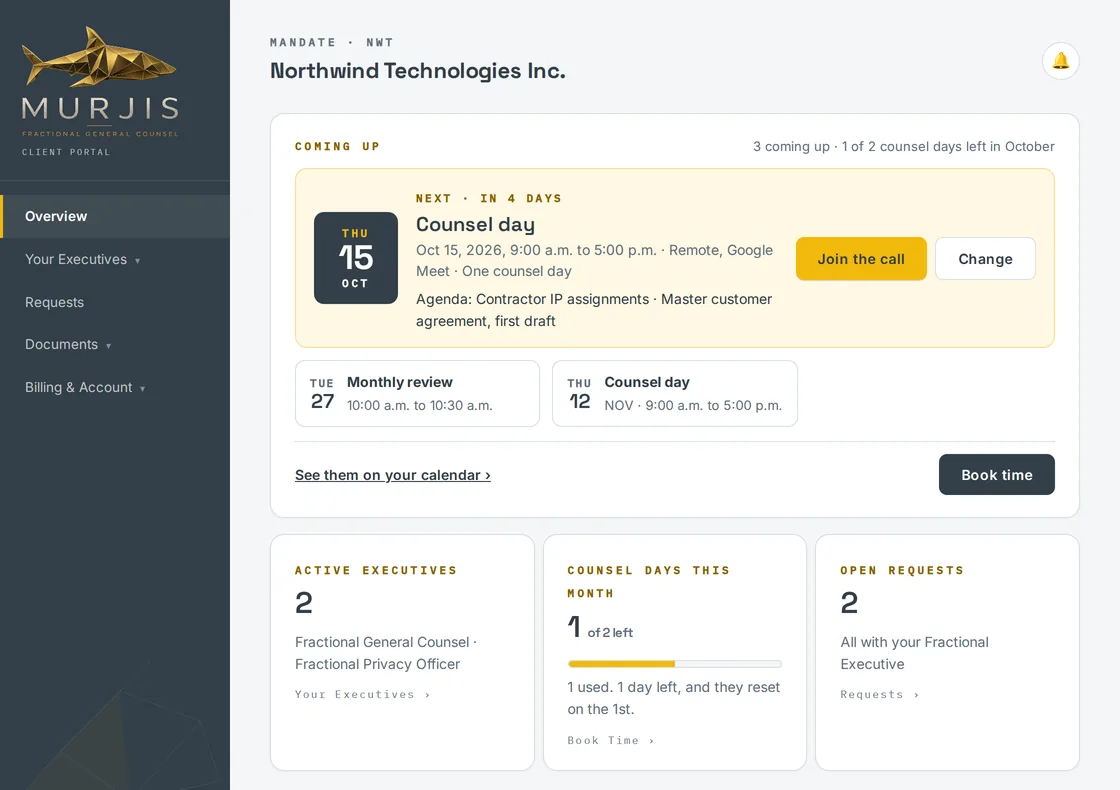Expand the Billing & Account arrow
Image resolution: width=1120 pixels, height=790 pixels.
[x=142, y=389]
